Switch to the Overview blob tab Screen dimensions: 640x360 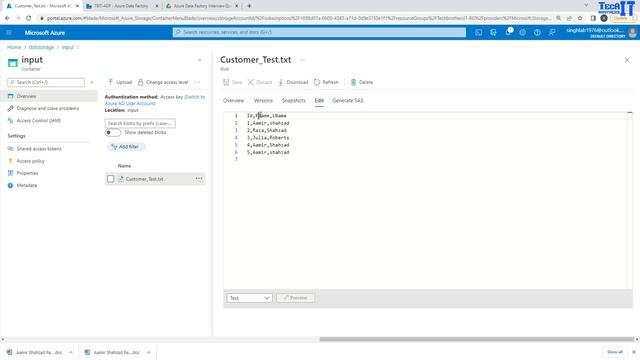(x=233, y=100)
